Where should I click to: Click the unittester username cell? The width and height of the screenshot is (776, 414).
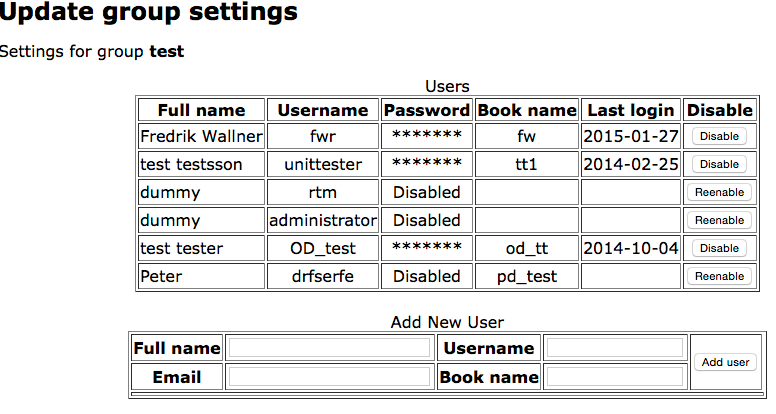click(x=323, y=164)
